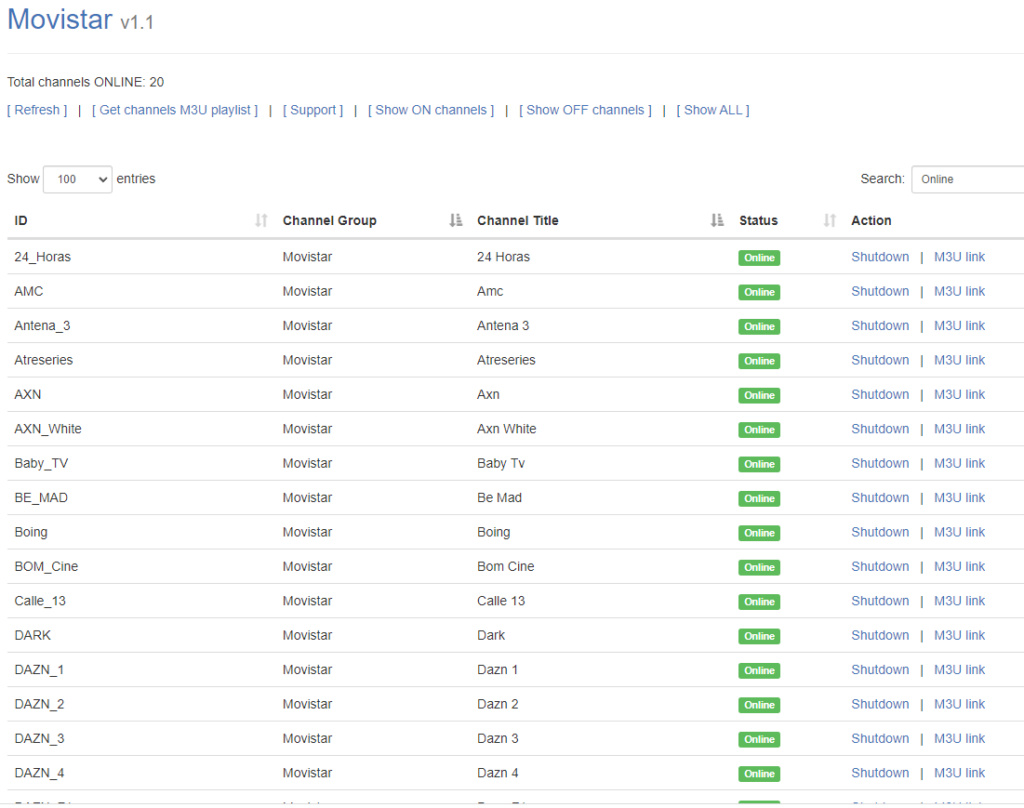Click the Search input field
Viewport: 1024px width, 808px height.
tap(968, 179)
